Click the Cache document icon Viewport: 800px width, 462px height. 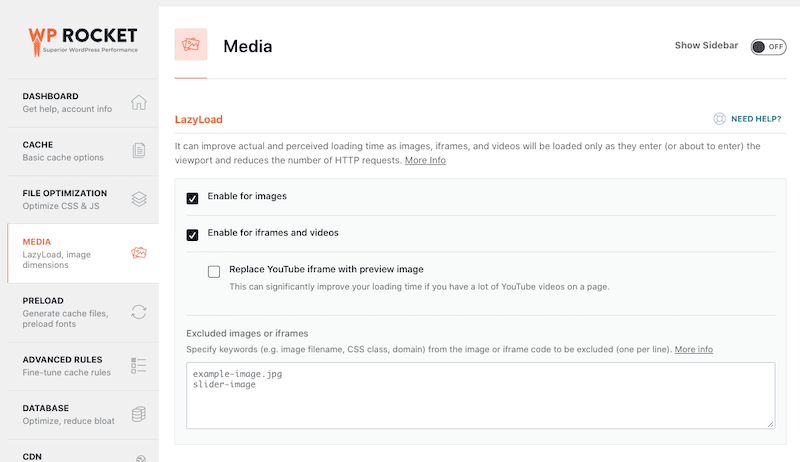pos(139,150)
